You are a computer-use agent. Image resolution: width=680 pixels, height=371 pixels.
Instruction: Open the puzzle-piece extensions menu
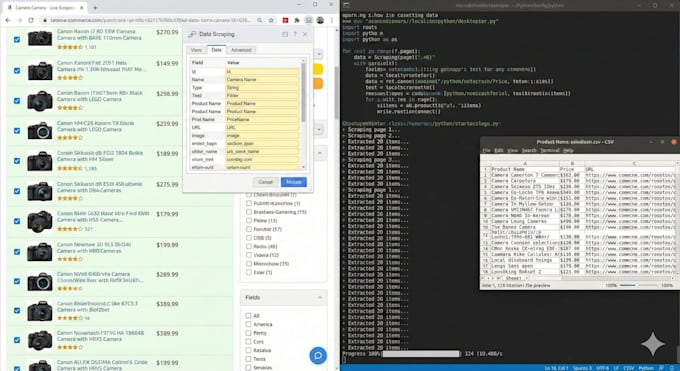297,20
